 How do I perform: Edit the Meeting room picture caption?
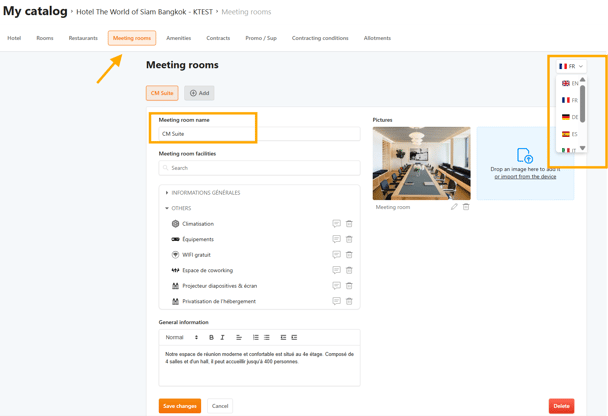[454, 207]
